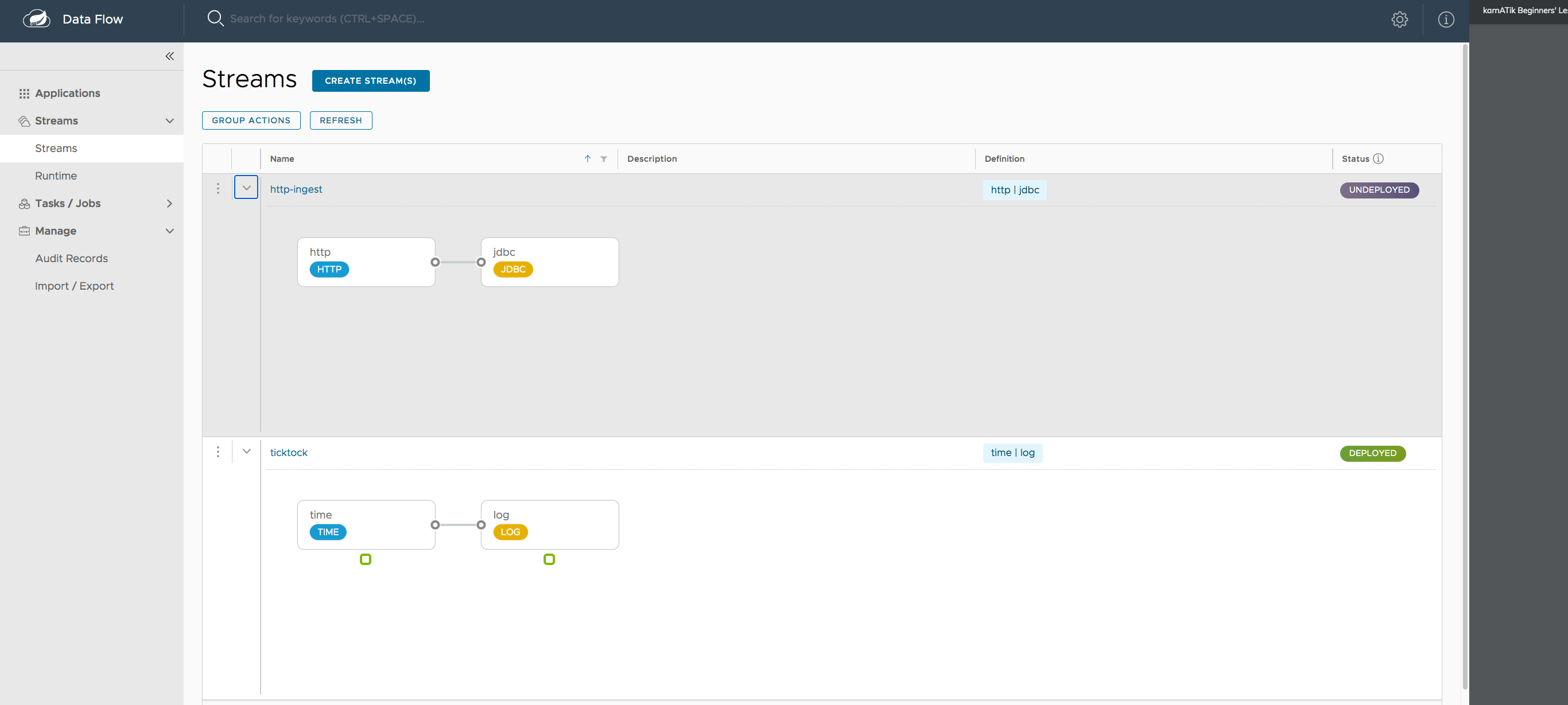
Task: Collapse the Streams sidebar section
Action: 169,120
